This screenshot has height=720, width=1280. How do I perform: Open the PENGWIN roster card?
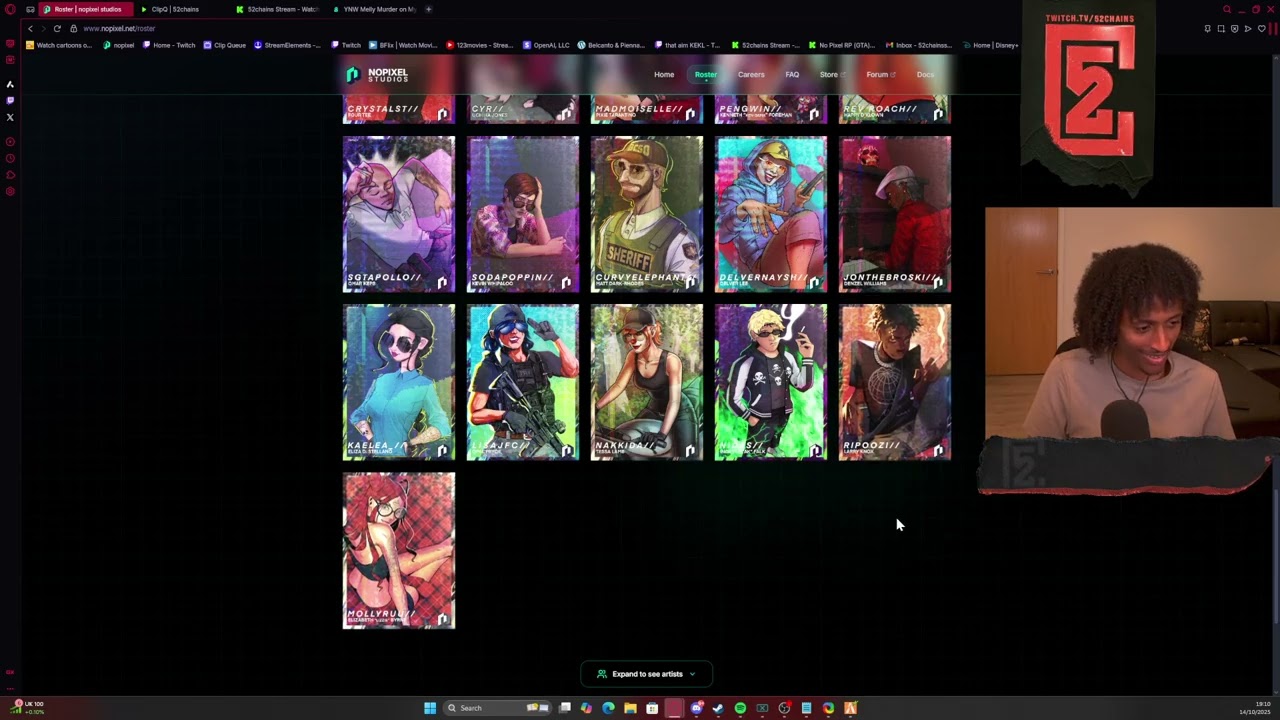(771, 110)
